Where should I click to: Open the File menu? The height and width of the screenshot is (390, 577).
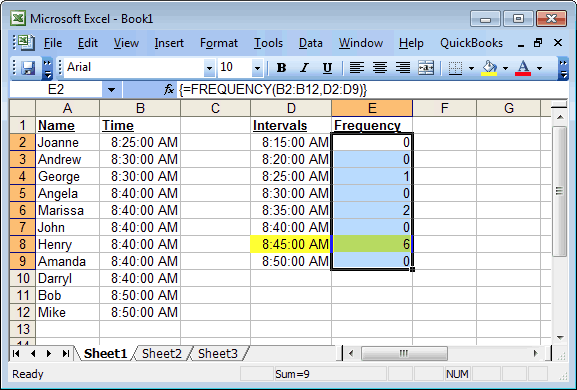[53, 43]
